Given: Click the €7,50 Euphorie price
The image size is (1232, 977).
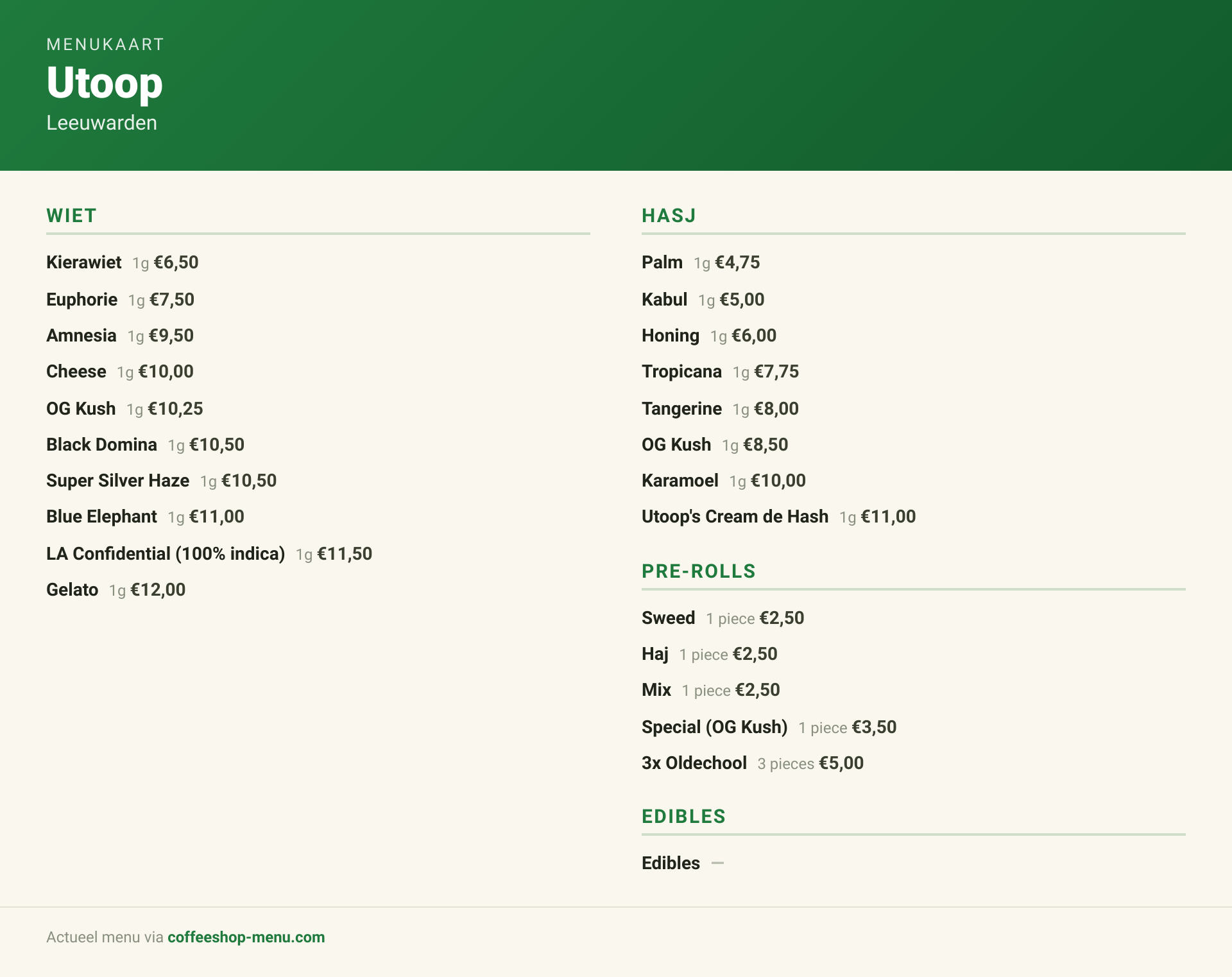Looking at the screenshot, I should click(172, 300).
